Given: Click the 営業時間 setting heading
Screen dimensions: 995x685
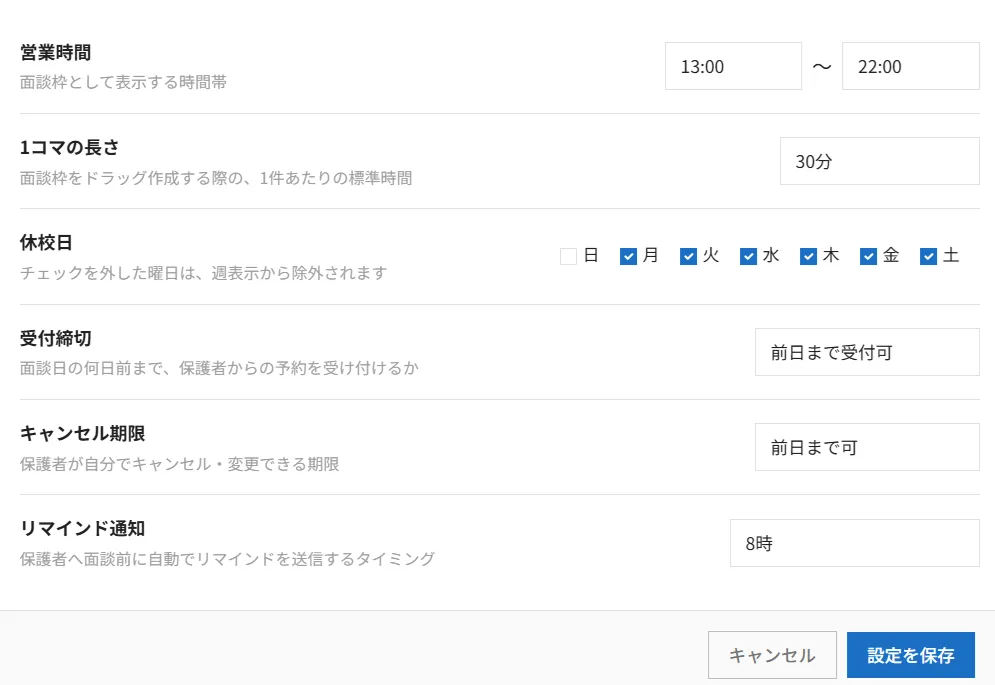Looking at the screenshot, I should (x=56, y=52).
